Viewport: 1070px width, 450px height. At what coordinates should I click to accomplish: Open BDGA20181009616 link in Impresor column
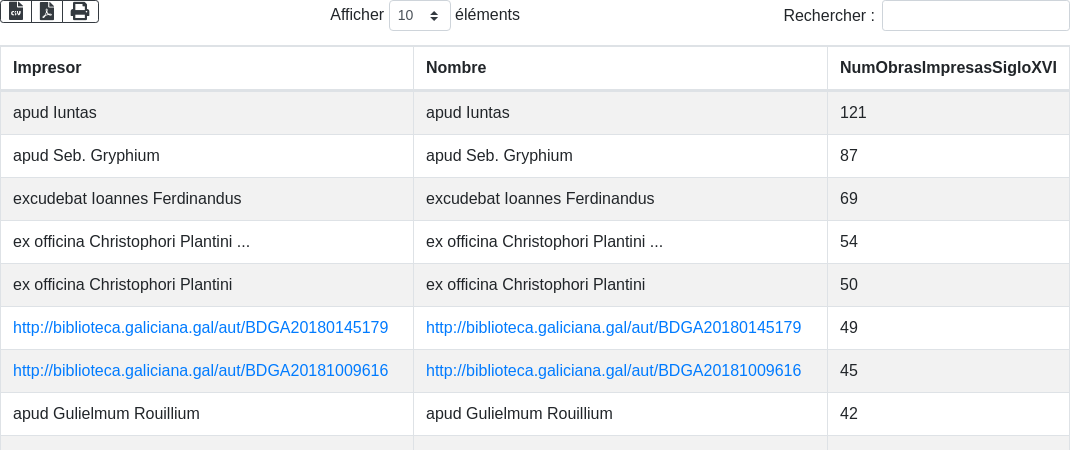(x=200, y=370)
